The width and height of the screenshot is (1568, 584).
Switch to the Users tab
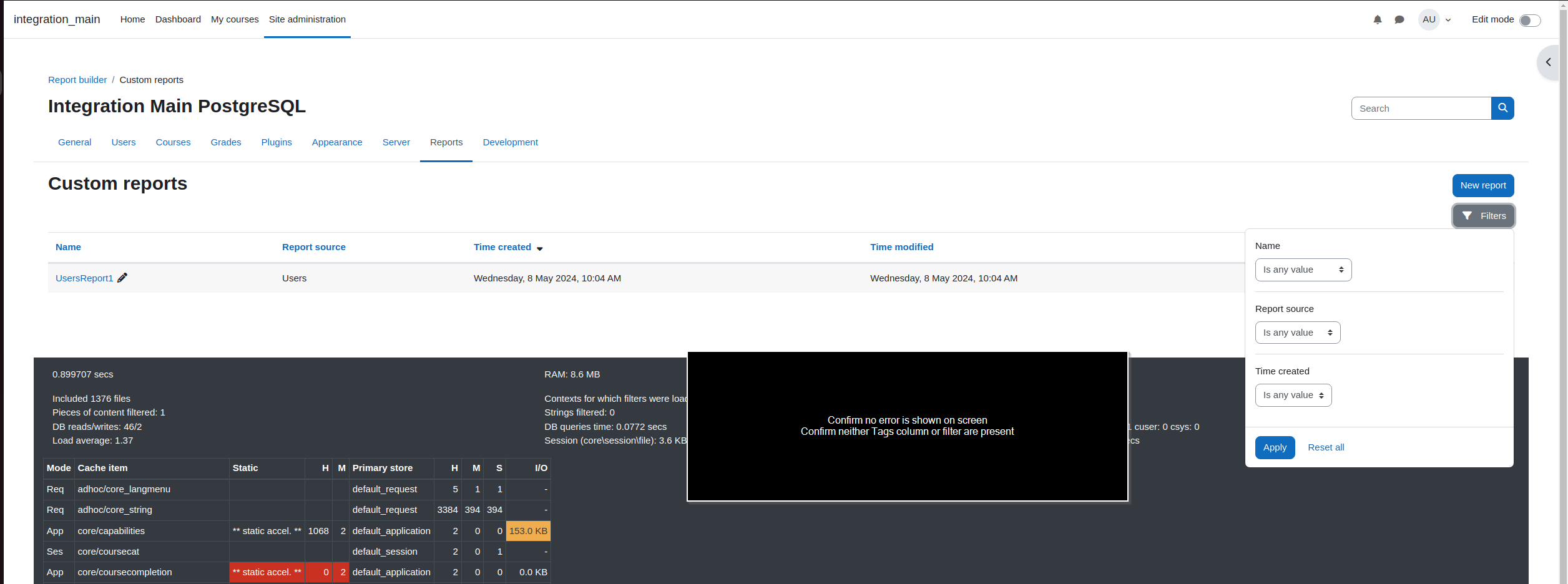coord(124,142)
